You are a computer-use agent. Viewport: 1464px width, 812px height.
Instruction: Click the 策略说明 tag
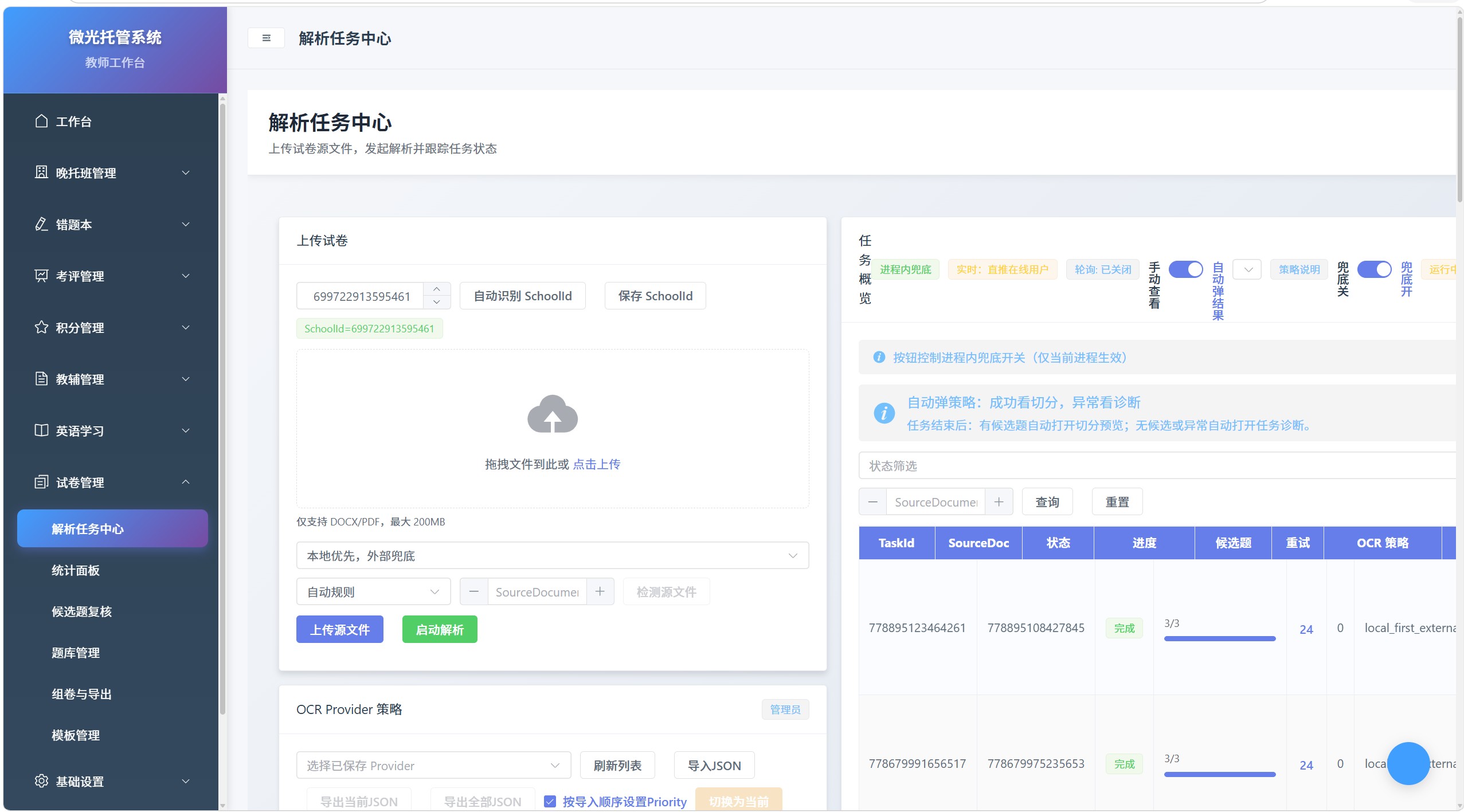tap(1299, 269)
